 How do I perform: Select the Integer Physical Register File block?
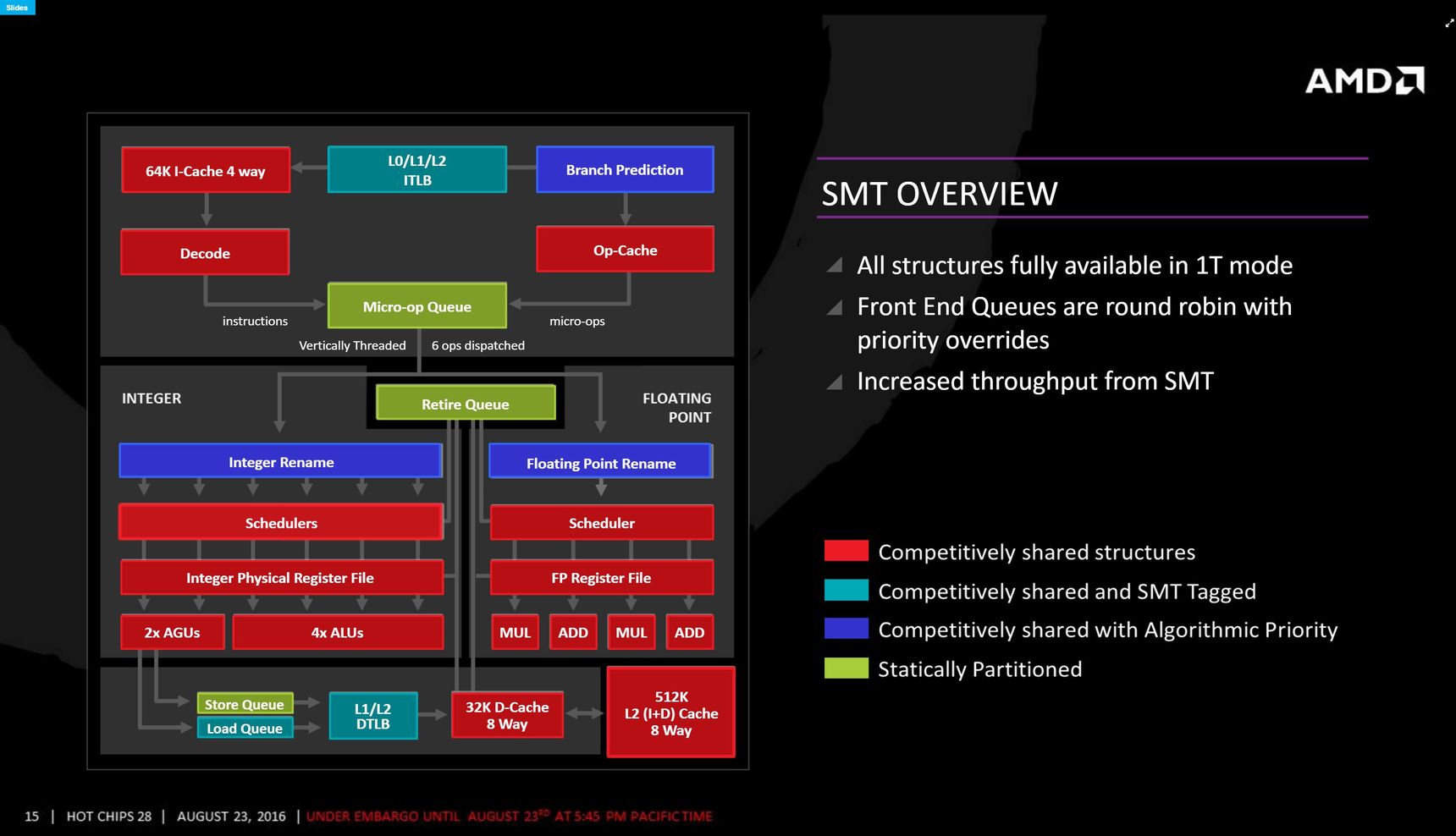click(281, 577)
